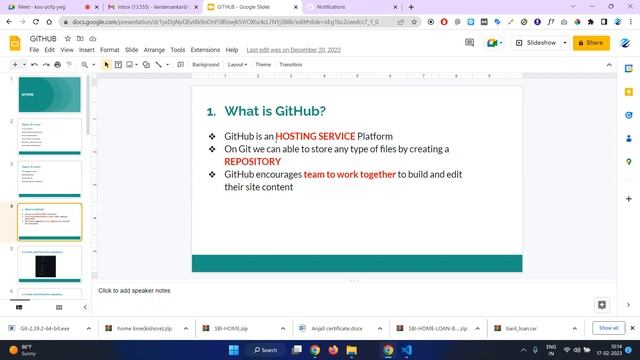
Task: Switch to the Inbox Gmail tab
Action: (152, 7)
